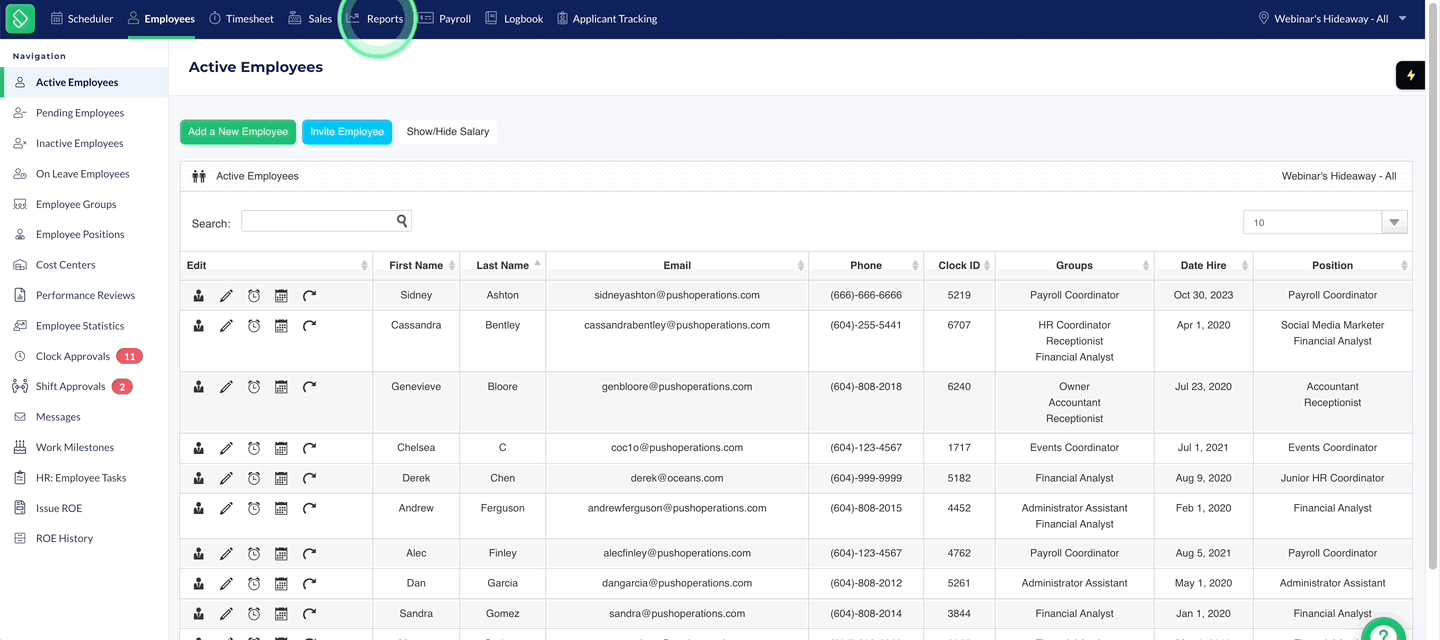1440x640 pixels.
Task: Open Employee Groups in the sidebar
Action: (76, 204)
